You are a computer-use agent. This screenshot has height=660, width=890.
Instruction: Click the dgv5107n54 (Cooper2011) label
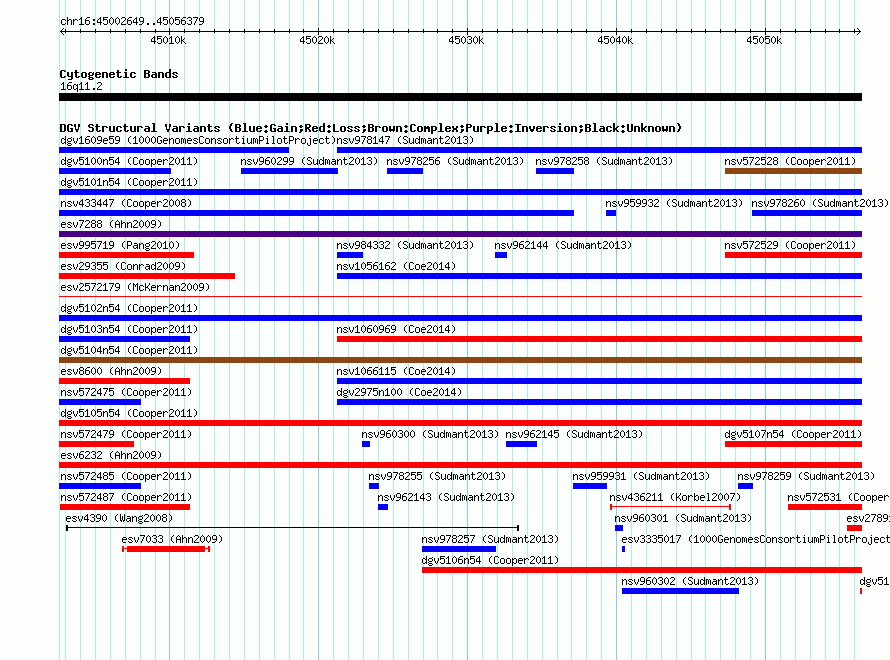pyautogui.click(x=794, y=434)
